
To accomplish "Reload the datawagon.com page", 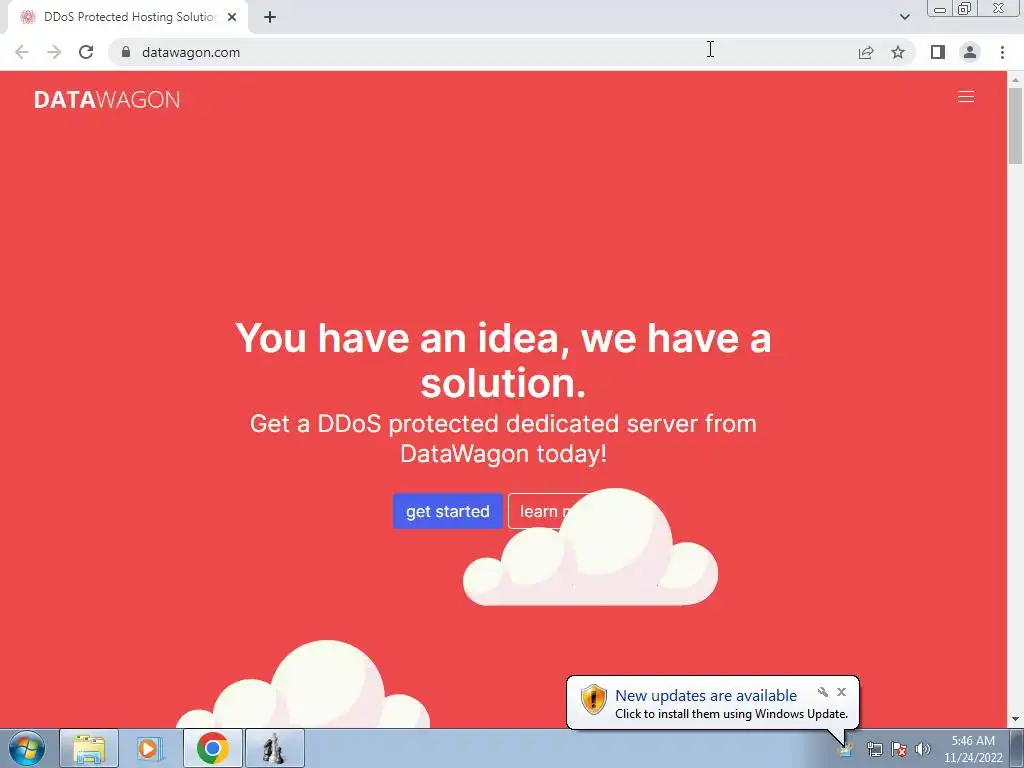I will [x=86, y=52].
